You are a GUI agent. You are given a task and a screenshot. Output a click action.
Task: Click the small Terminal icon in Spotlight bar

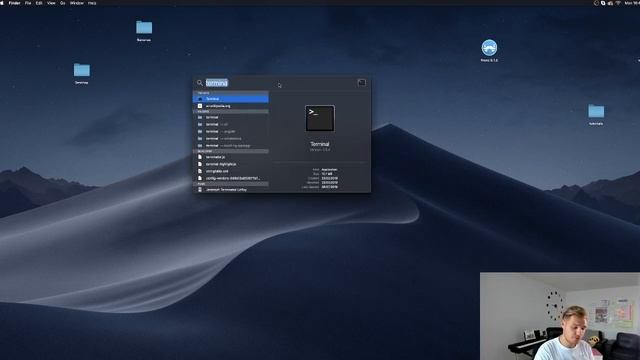click(362, 83)
